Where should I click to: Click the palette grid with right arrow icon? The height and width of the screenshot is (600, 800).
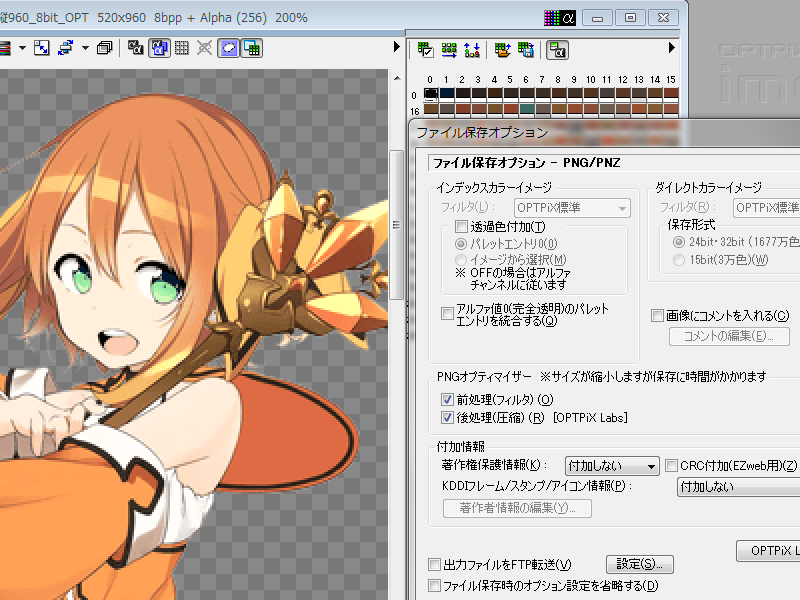pyautogui.click(x=449, y=50)
